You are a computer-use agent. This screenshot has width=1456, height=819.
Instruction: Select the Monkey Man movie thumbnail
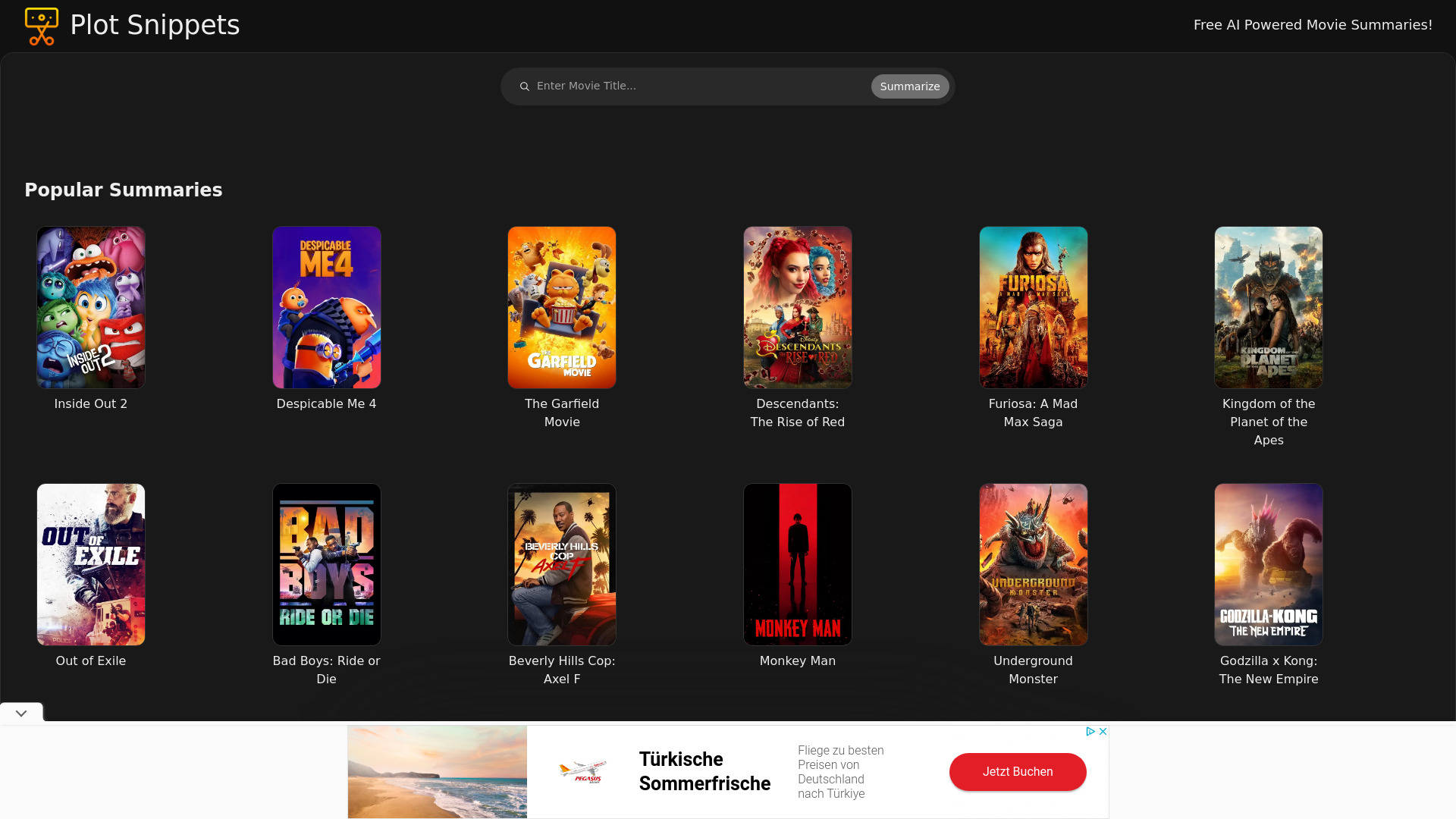797,564
